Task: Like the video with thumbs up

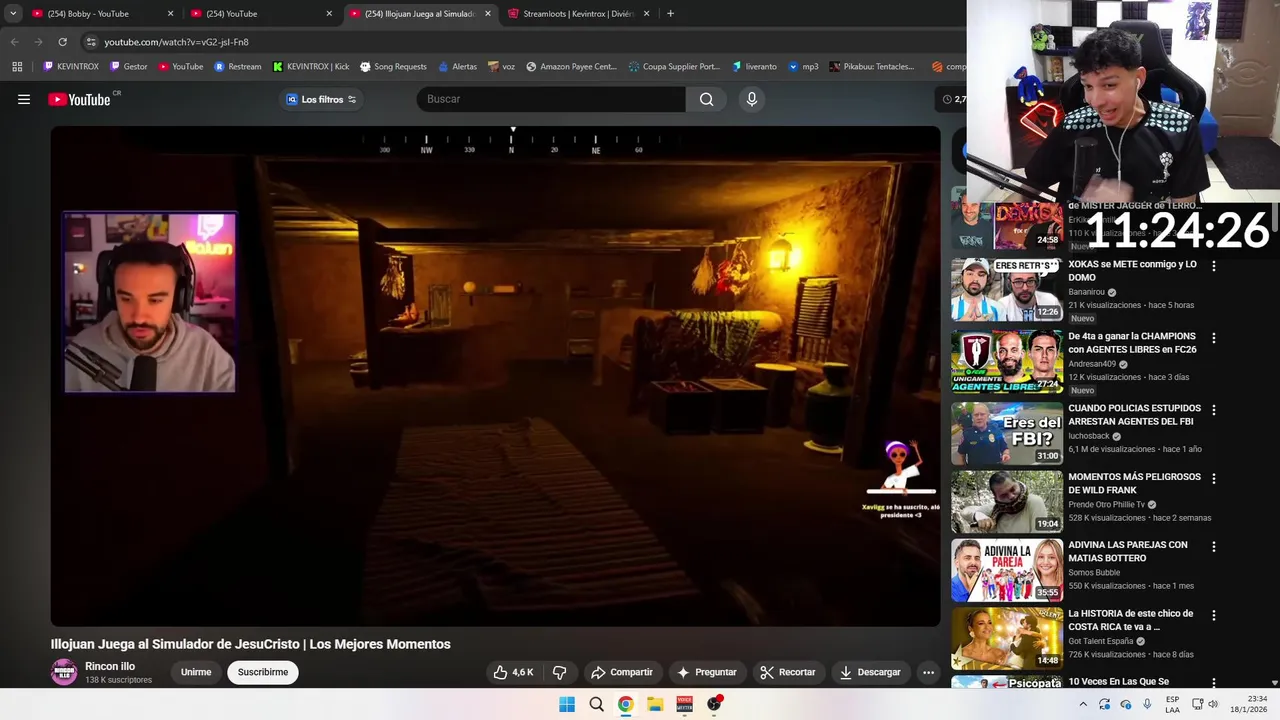Action: pos(514,672)
